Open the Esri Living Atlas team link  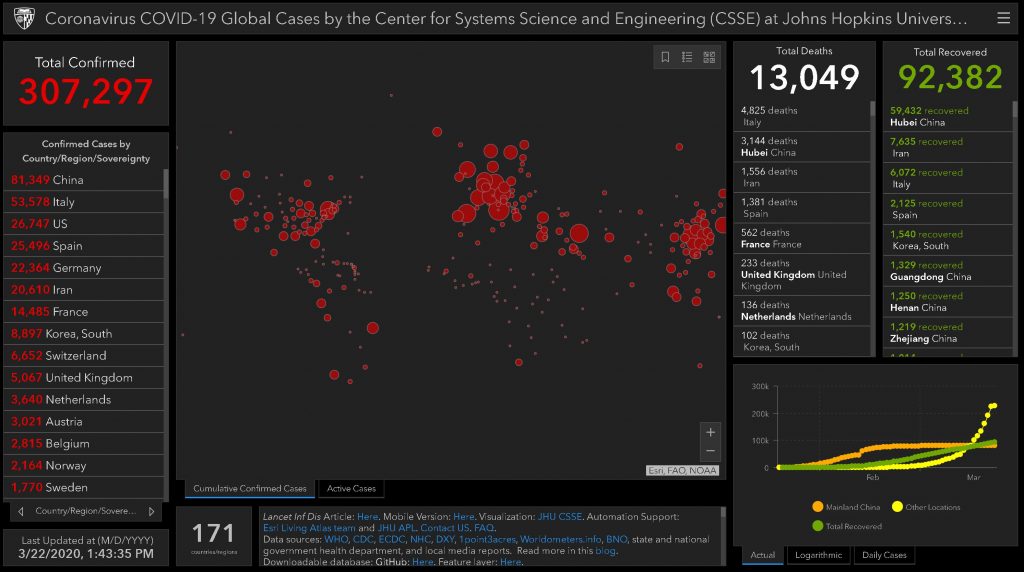(x=309, y=528)
